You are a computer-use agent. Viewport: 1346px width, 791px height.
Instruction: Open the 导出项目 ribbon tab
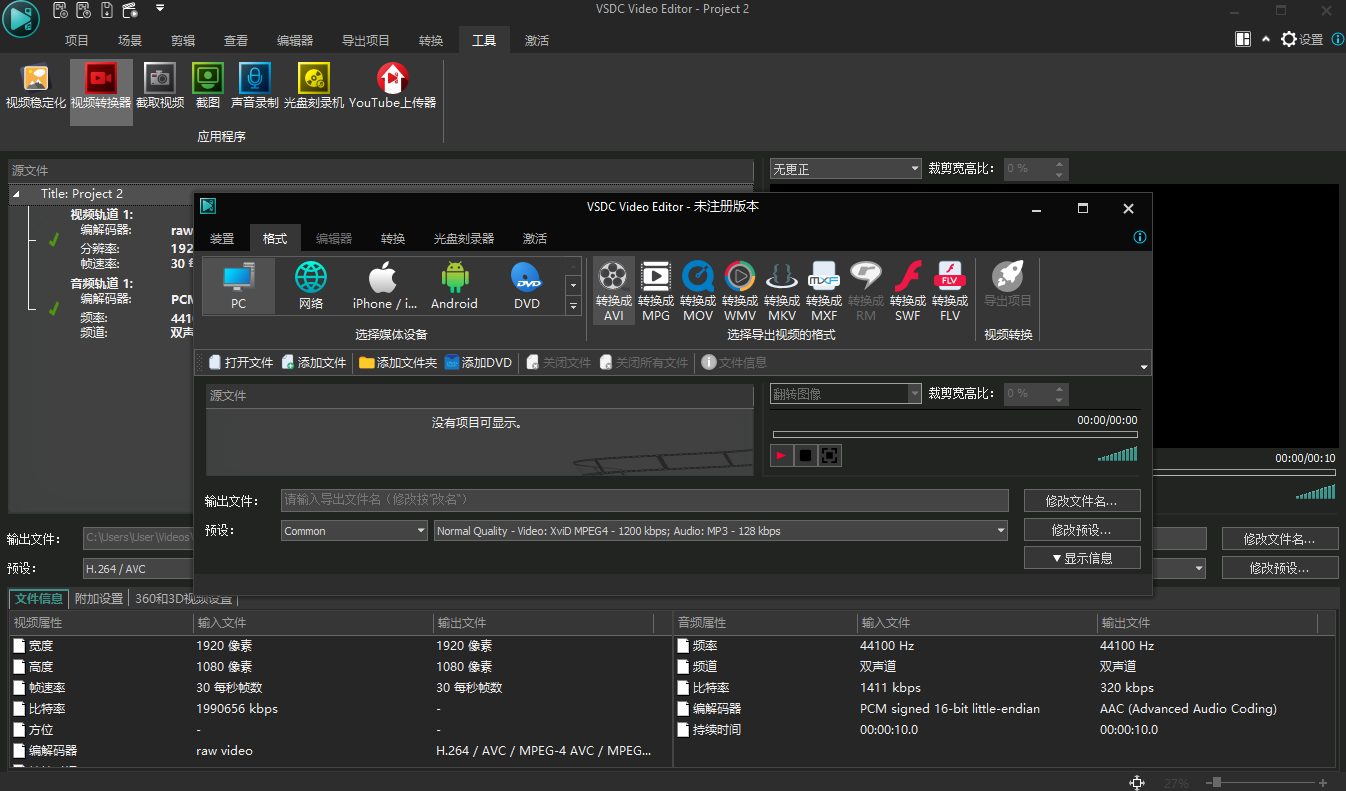coord(366,40)
